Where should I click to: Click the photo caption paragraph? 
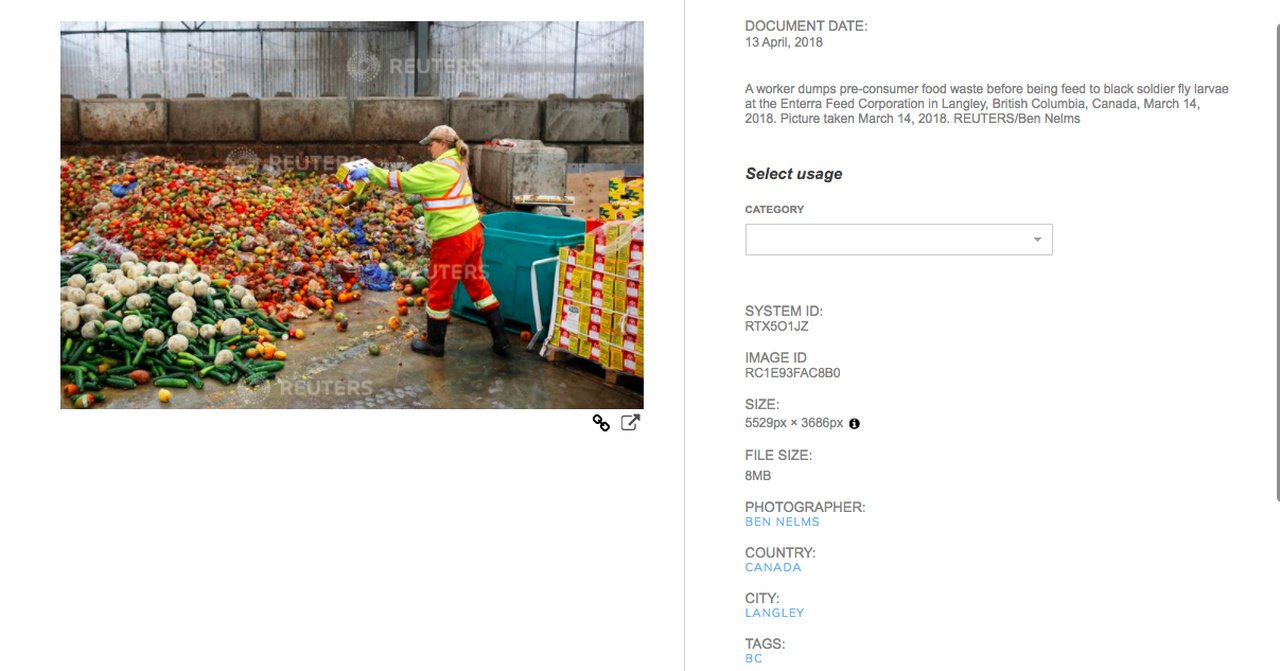pos(986,104)
